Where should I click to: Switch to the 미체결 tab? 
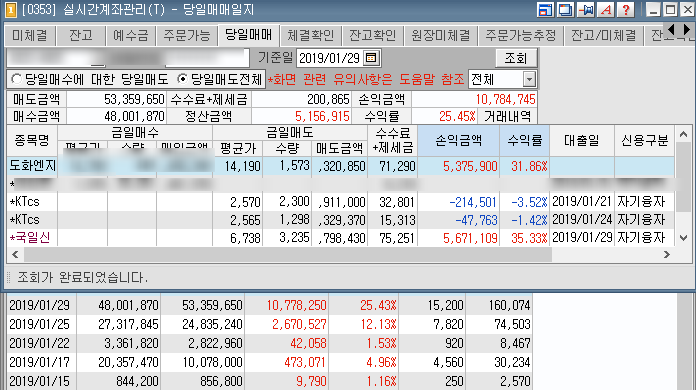coord(30,35)
